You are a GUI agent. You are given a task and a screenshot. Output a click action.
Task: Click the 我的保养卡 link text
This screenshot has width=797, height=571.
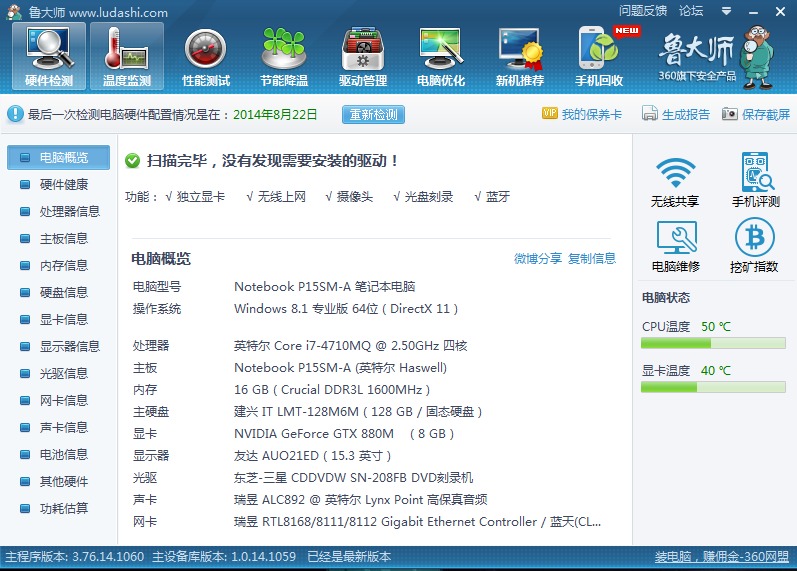click(x=592, y=114)
